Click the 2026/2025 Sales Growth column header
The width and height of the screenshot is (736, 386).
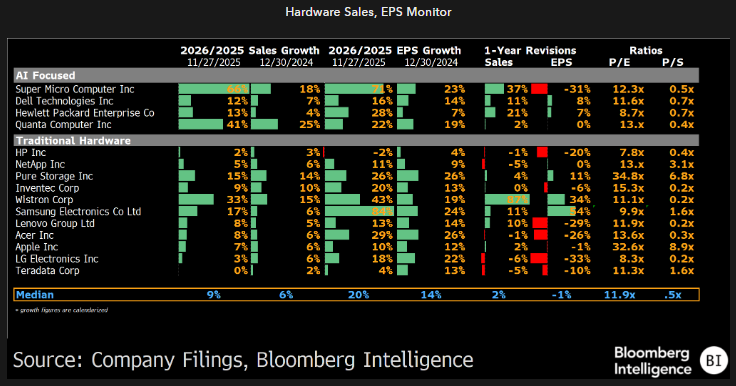250,50
